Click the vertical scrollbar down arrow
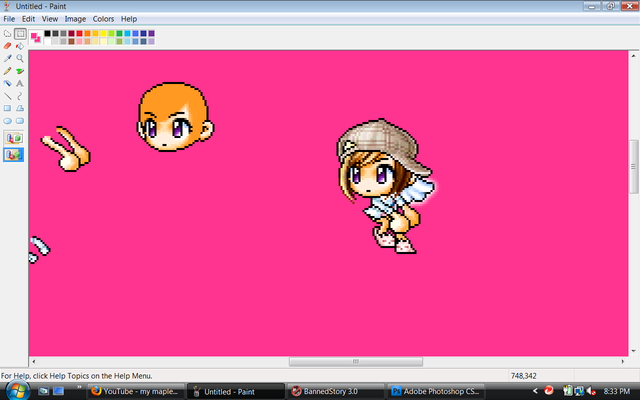This screenshot has height=400, width=640. [x=633, y=351]
